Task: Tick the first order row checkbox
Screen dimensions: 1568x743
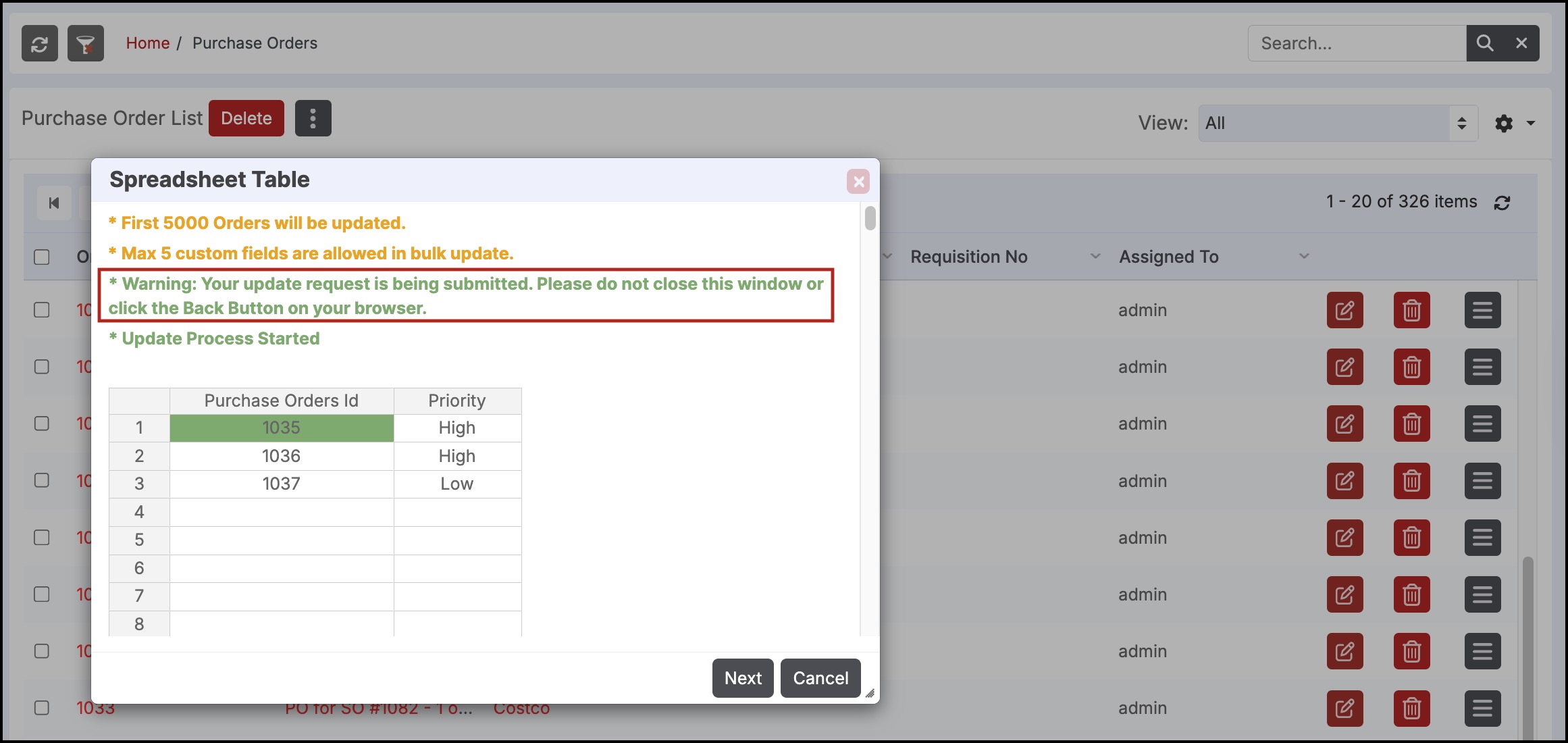Action: click(x=42, y=310)
